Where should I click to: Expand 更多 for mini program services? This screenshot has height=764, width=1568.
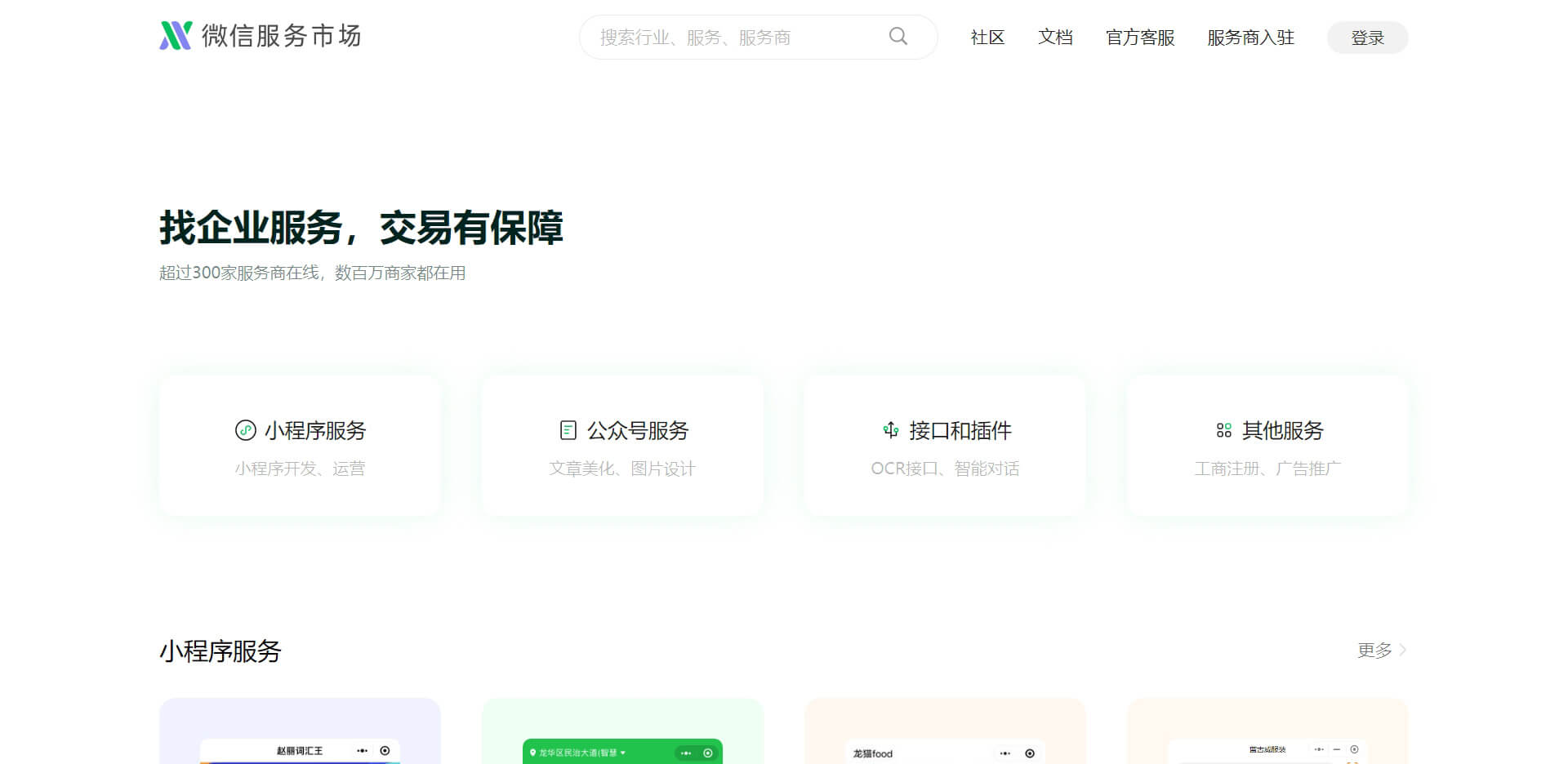click(1381, 651)
